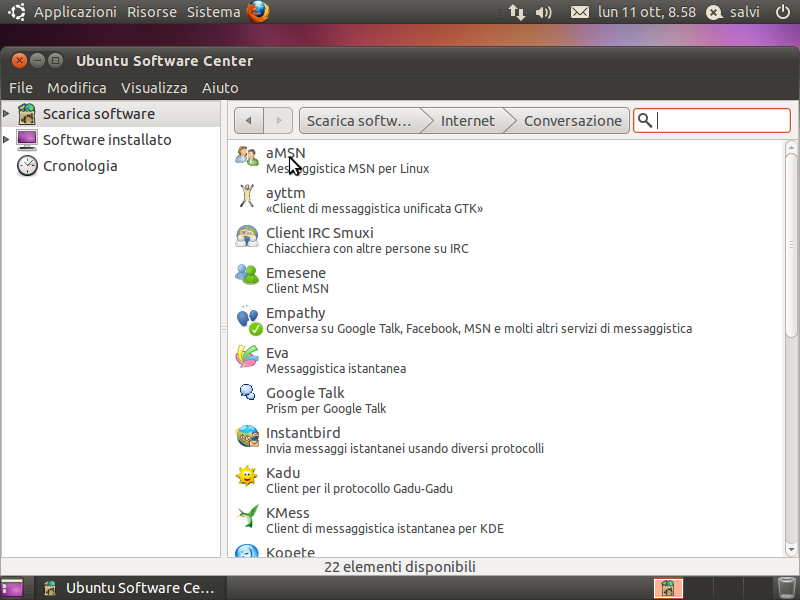
Task: Open the date and time 'lun 11 ott, 8.58'
Action: point(647,12)
